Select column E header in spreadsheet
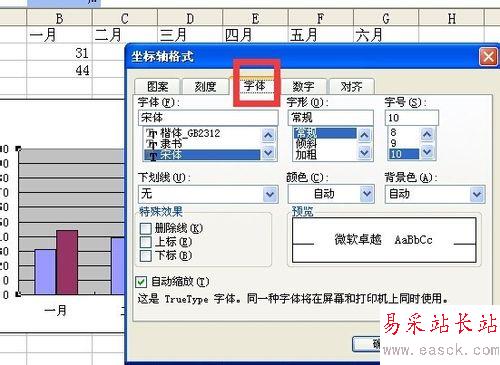The height and width of the screenshot is (365, 500). (x=255, y=19)
